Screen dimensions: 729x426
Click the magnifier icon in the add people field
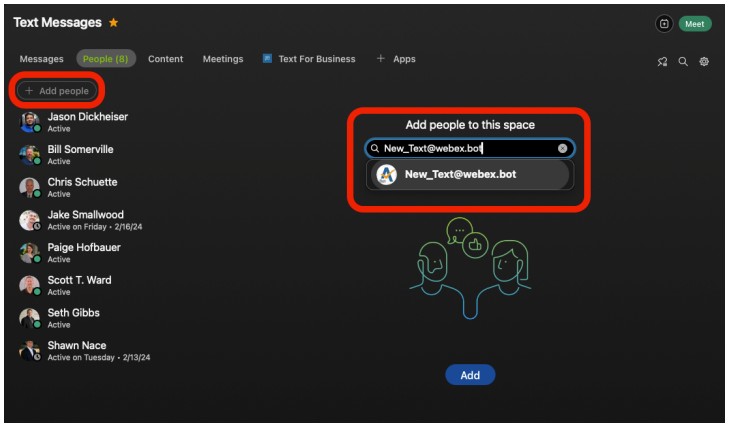(375, 148)
